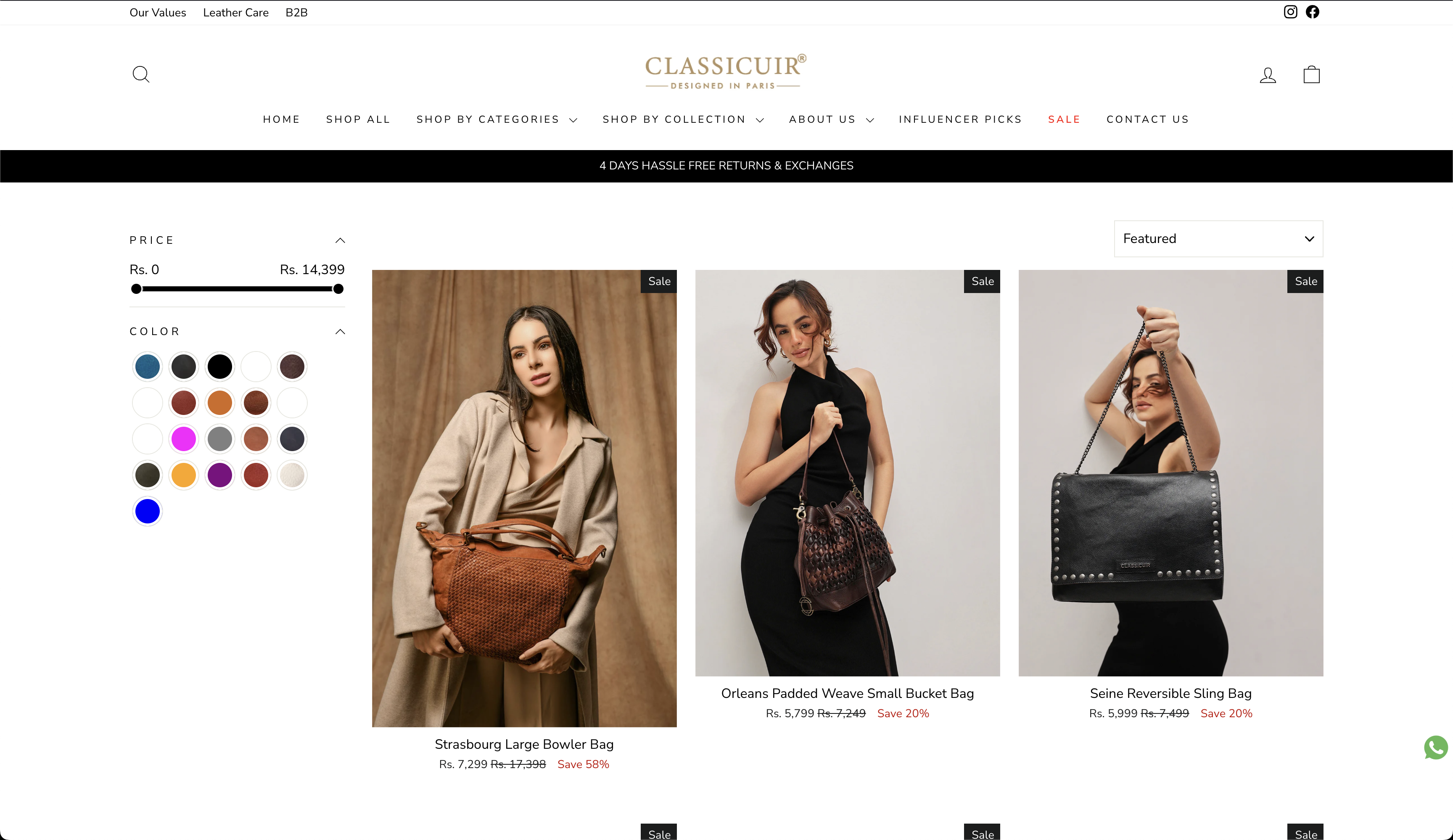Filter by pure blue color swatch
Screen dimensions: 1453x840
point(148,511)
